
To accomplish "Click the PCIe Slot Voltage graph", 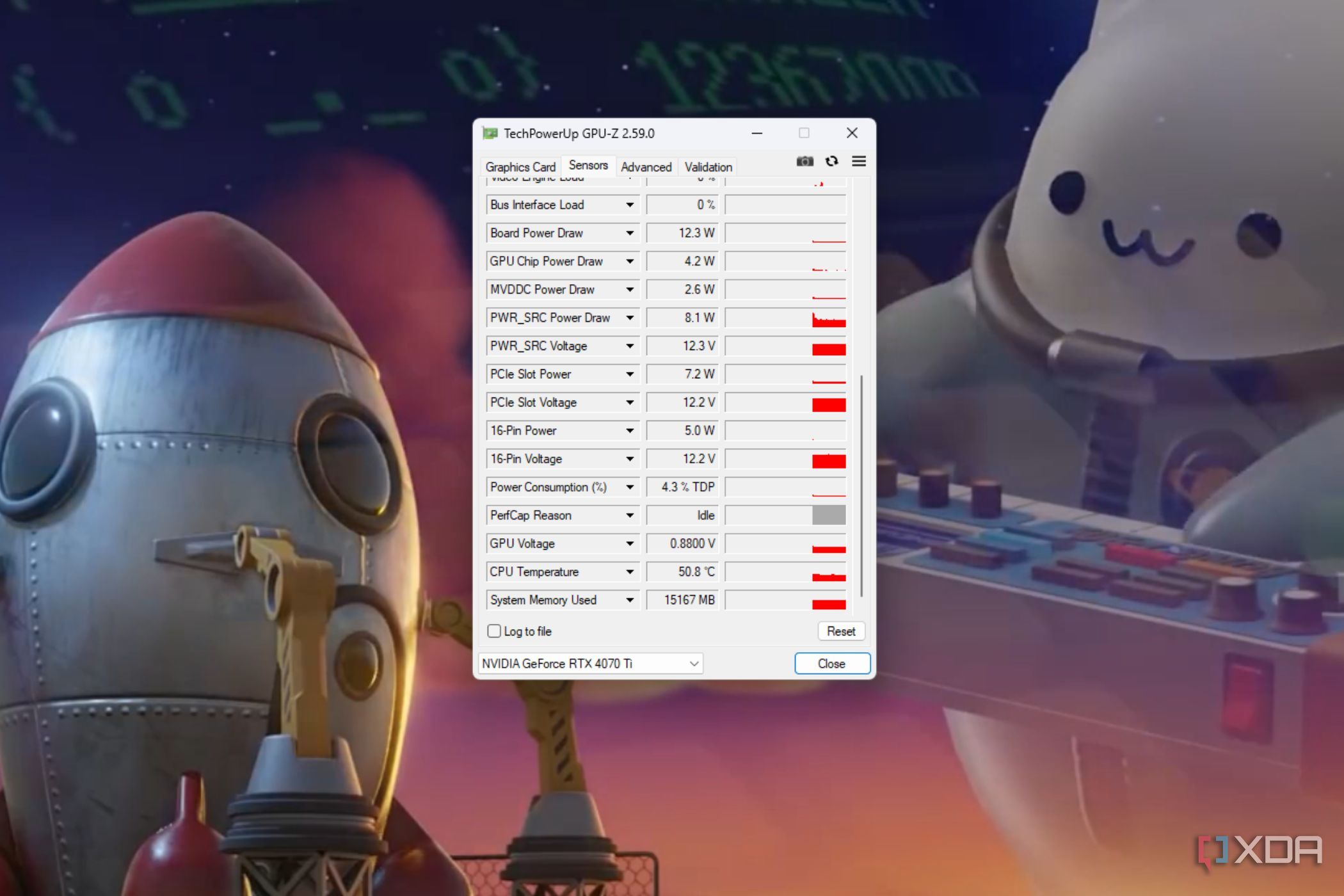I will 785,403.
